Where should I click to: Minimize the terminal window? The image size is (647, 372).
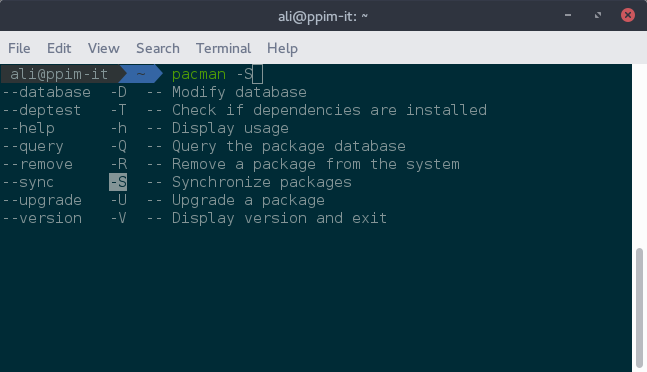pos(568,15)
